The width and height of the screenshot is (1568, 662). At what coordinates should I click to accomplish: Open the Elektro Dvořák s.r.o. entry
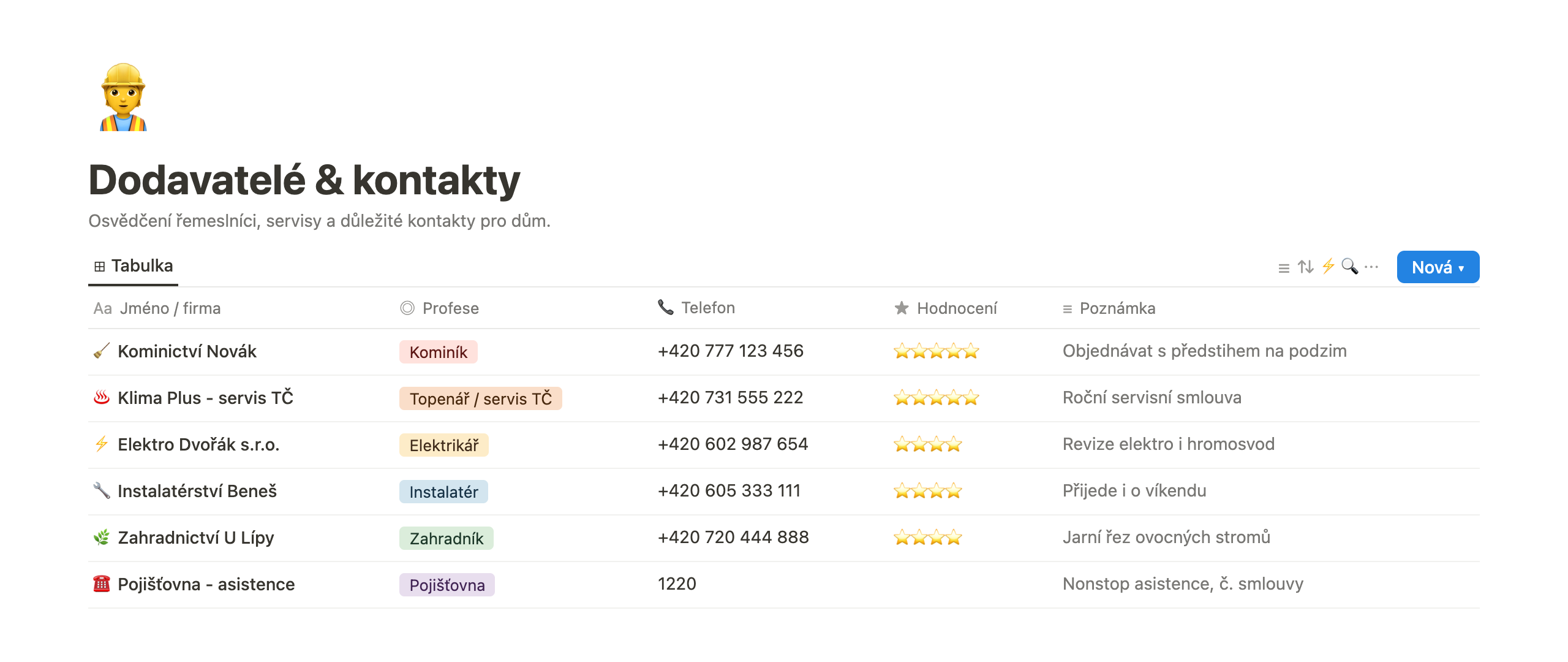coord(198,444)
